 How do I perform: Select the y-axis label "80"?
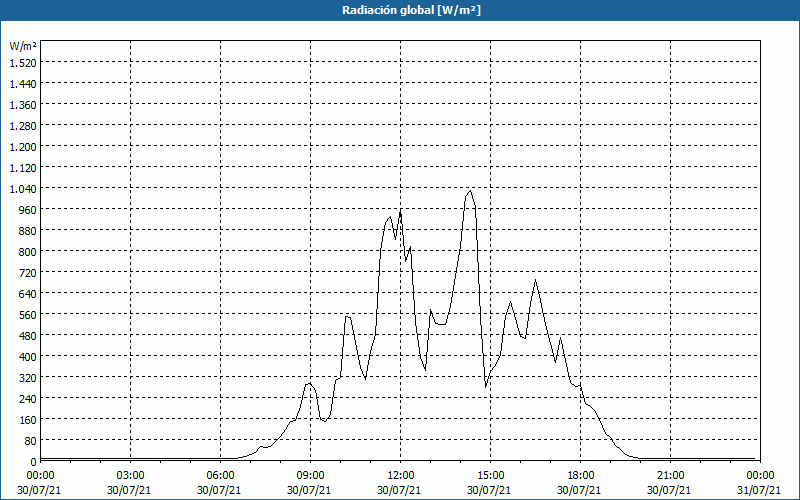click(31, 440)
